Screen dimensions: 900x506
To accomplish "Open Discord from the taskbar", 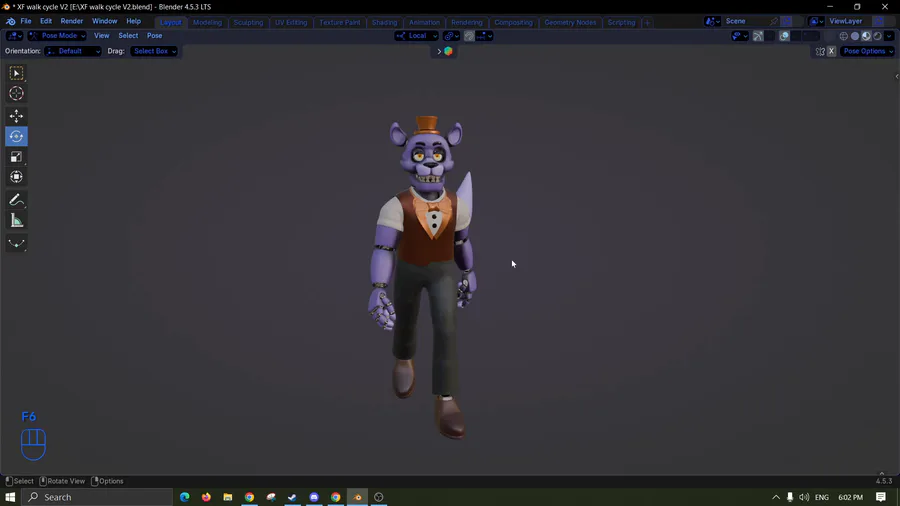I will [x=314, y=497].
